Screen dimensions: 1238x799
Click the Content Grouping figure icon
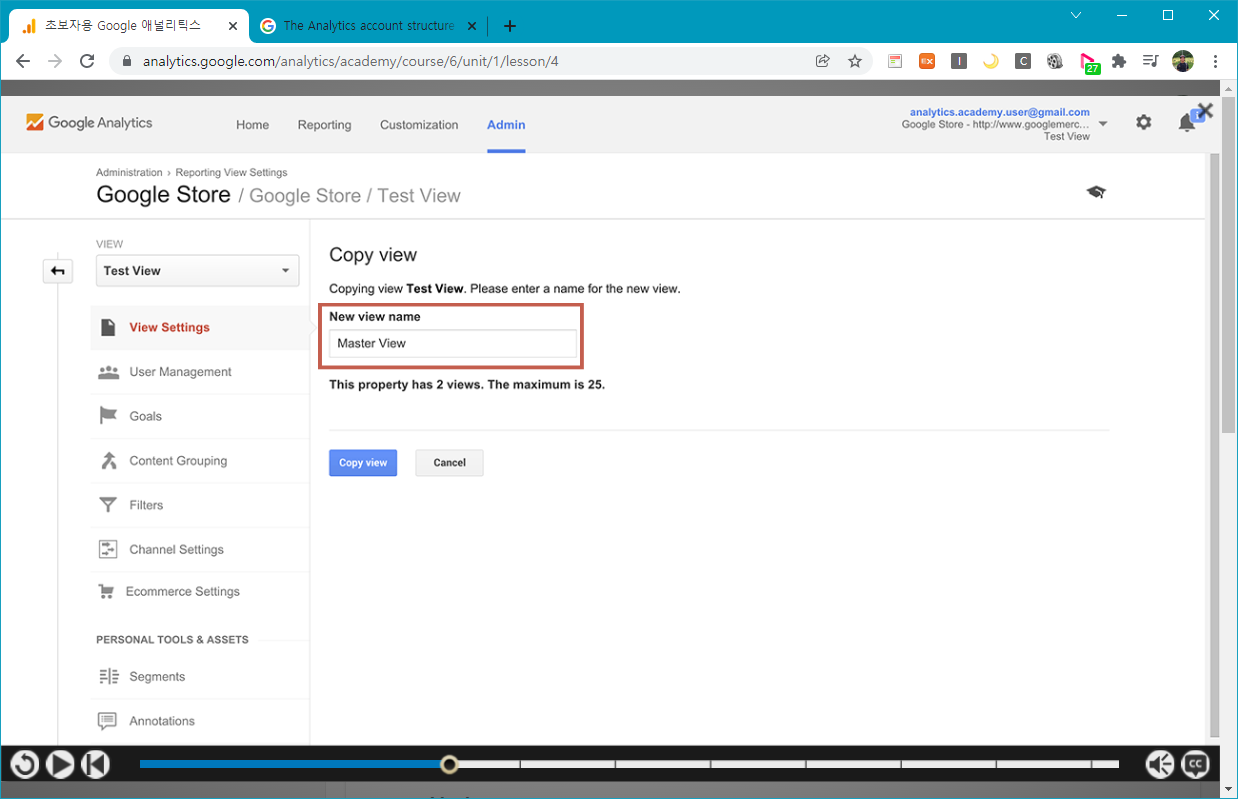click(108, 461)
